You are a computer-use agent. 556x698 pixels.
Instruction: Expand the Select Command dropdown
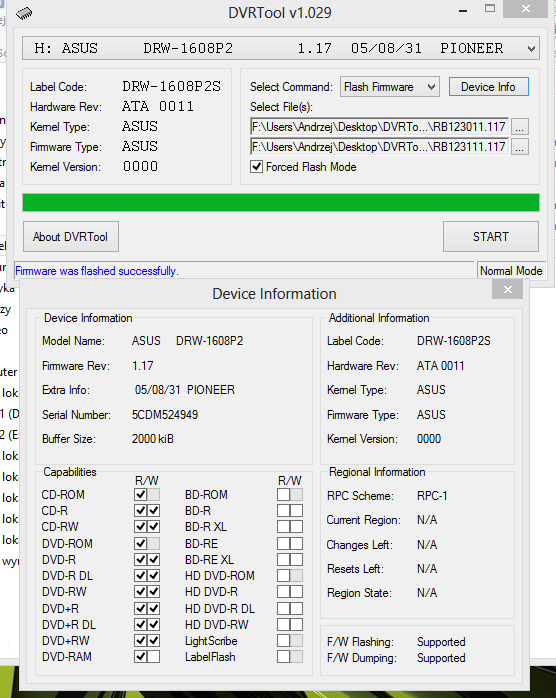(431, 87)
